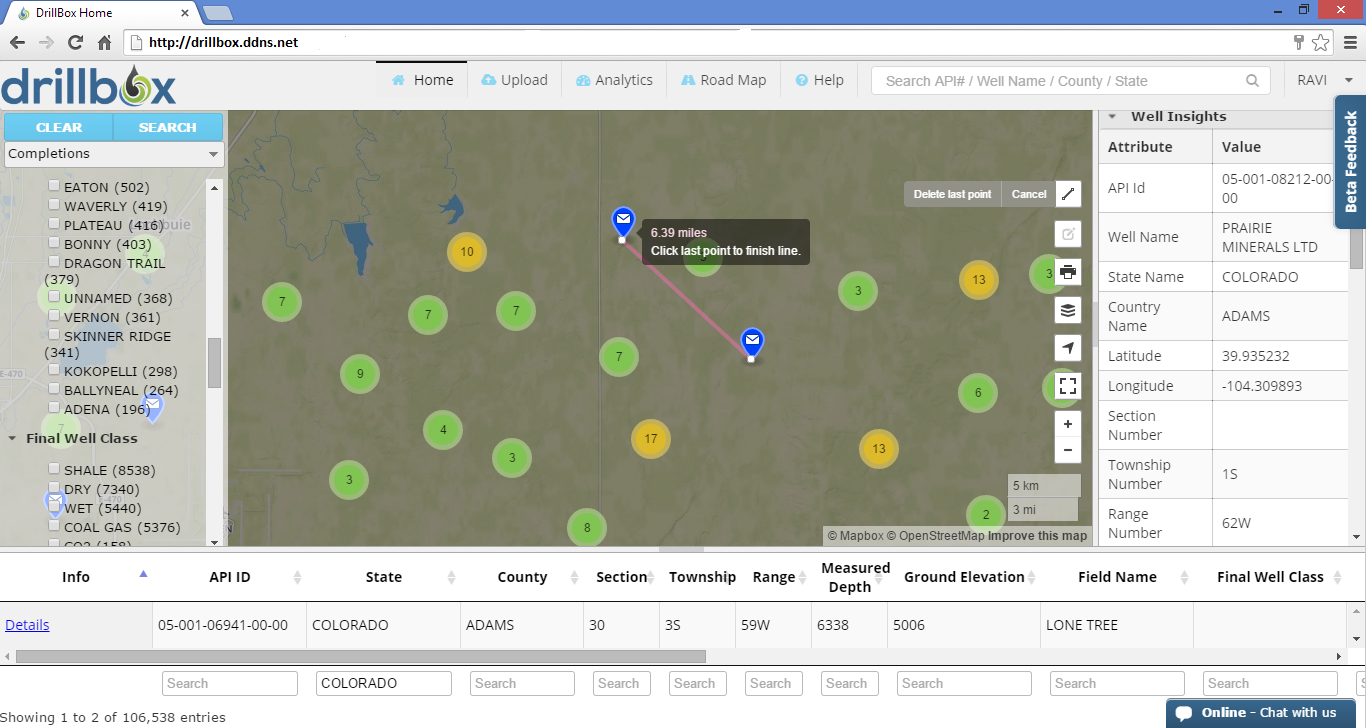Image resolution: width=1366 pixels, height=728 pixels.
Task: Click the SEARCH filter button
Action: (x=168, y=128)
